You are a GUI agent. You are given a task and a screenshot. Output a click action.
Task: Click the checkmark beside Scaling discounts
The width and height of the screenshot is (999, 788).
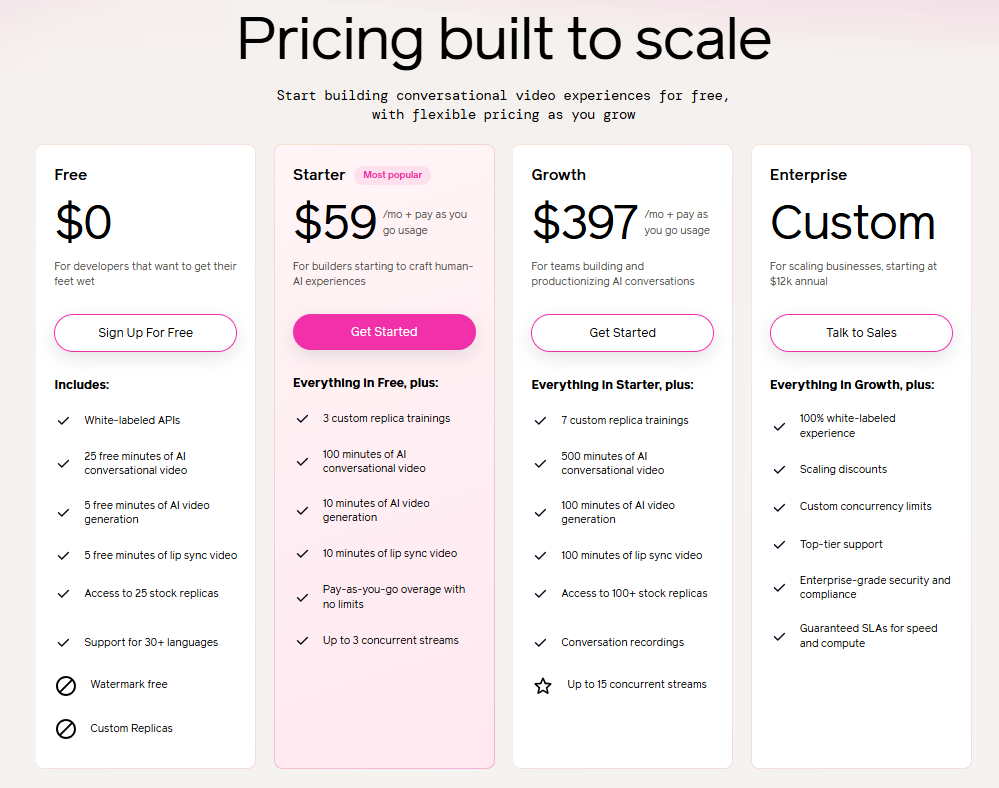tap(779, 469)
